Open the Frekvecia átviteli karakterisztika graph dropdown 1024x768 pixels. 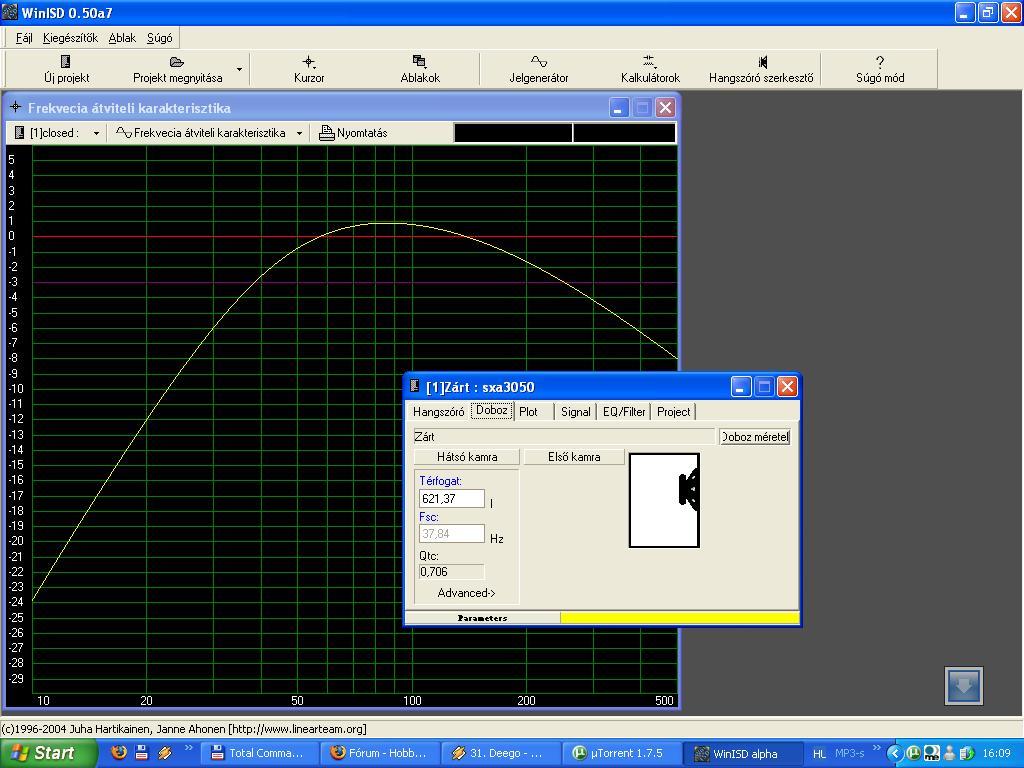(299, 133)
